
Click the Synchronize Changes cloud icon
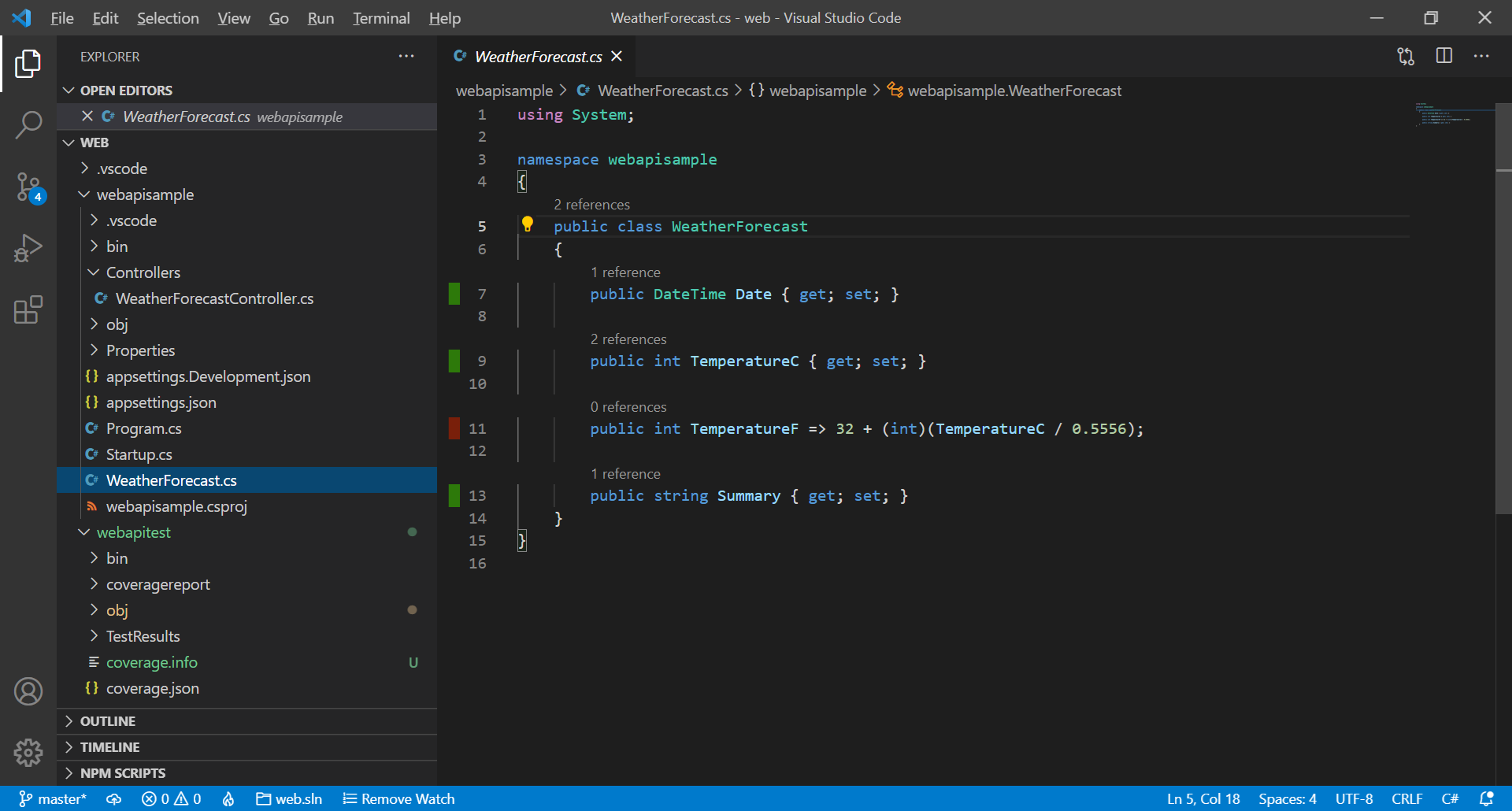(114, 798)
